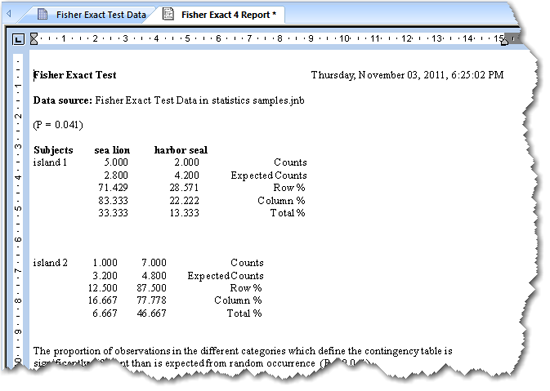Click the tab-stop type selector box
Screen dimensions: 550x391
coord(18,39)
